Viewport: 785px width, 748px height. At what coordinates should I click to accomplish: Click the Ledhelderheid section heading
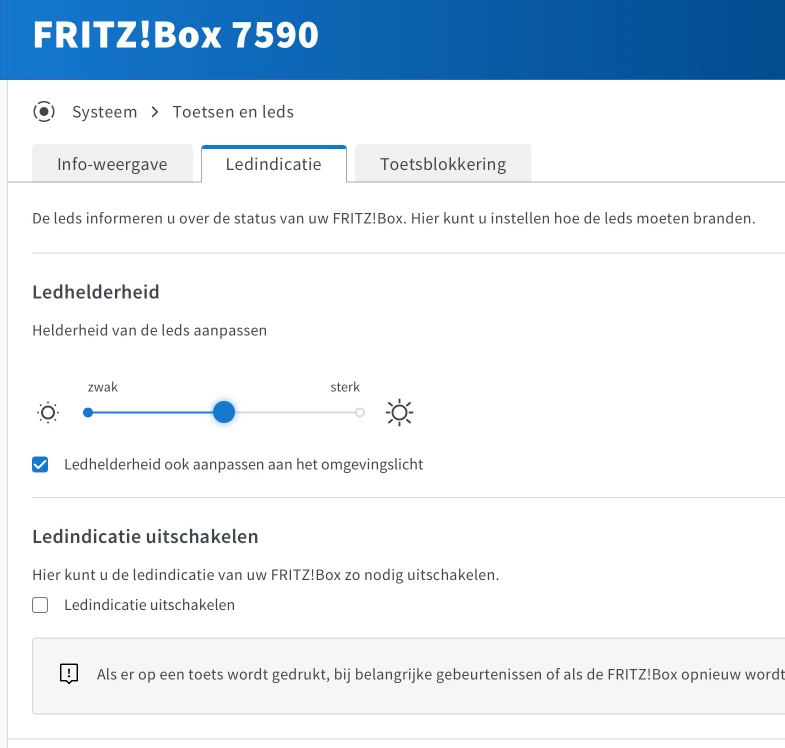click(x=96, y=292)
